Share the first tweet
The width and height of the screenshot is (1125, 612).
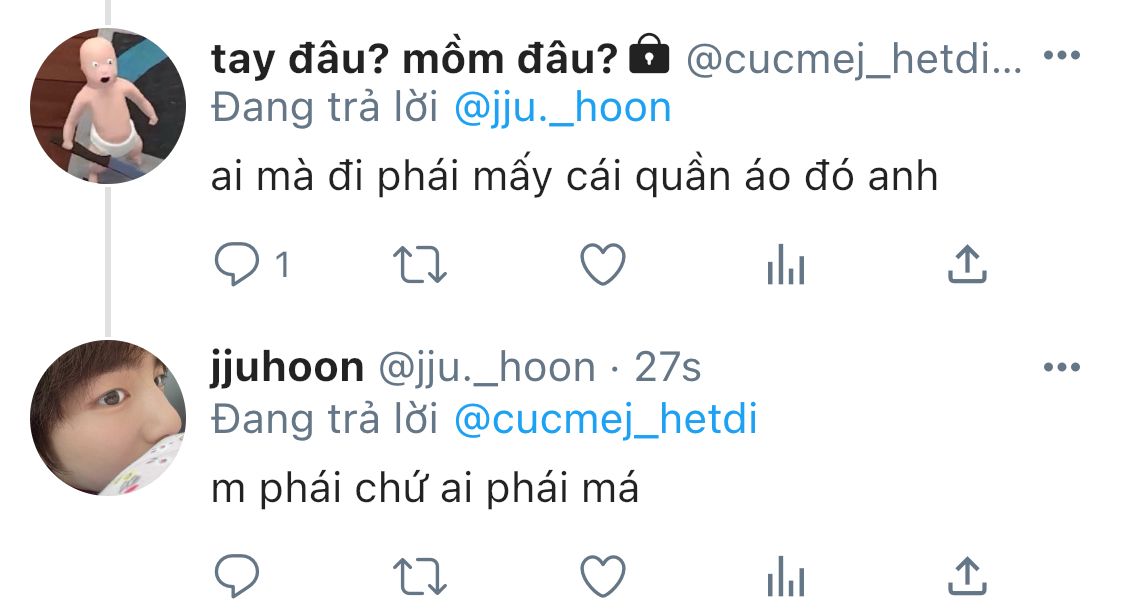(967, 264)
